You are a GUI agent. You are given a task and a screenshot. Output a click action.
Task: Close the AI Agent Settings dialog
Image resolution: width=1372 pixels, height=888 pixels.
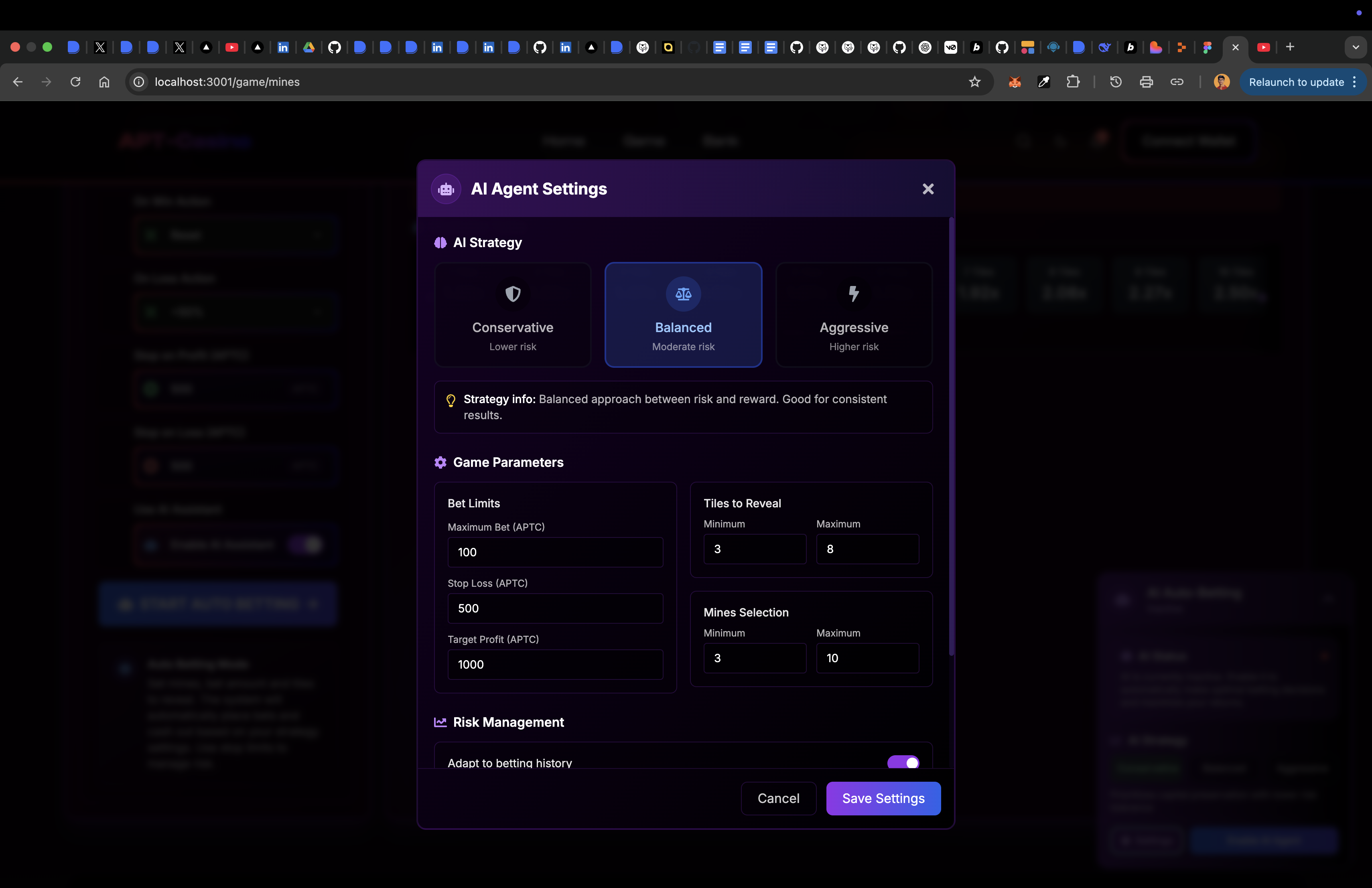click(928, 189)
